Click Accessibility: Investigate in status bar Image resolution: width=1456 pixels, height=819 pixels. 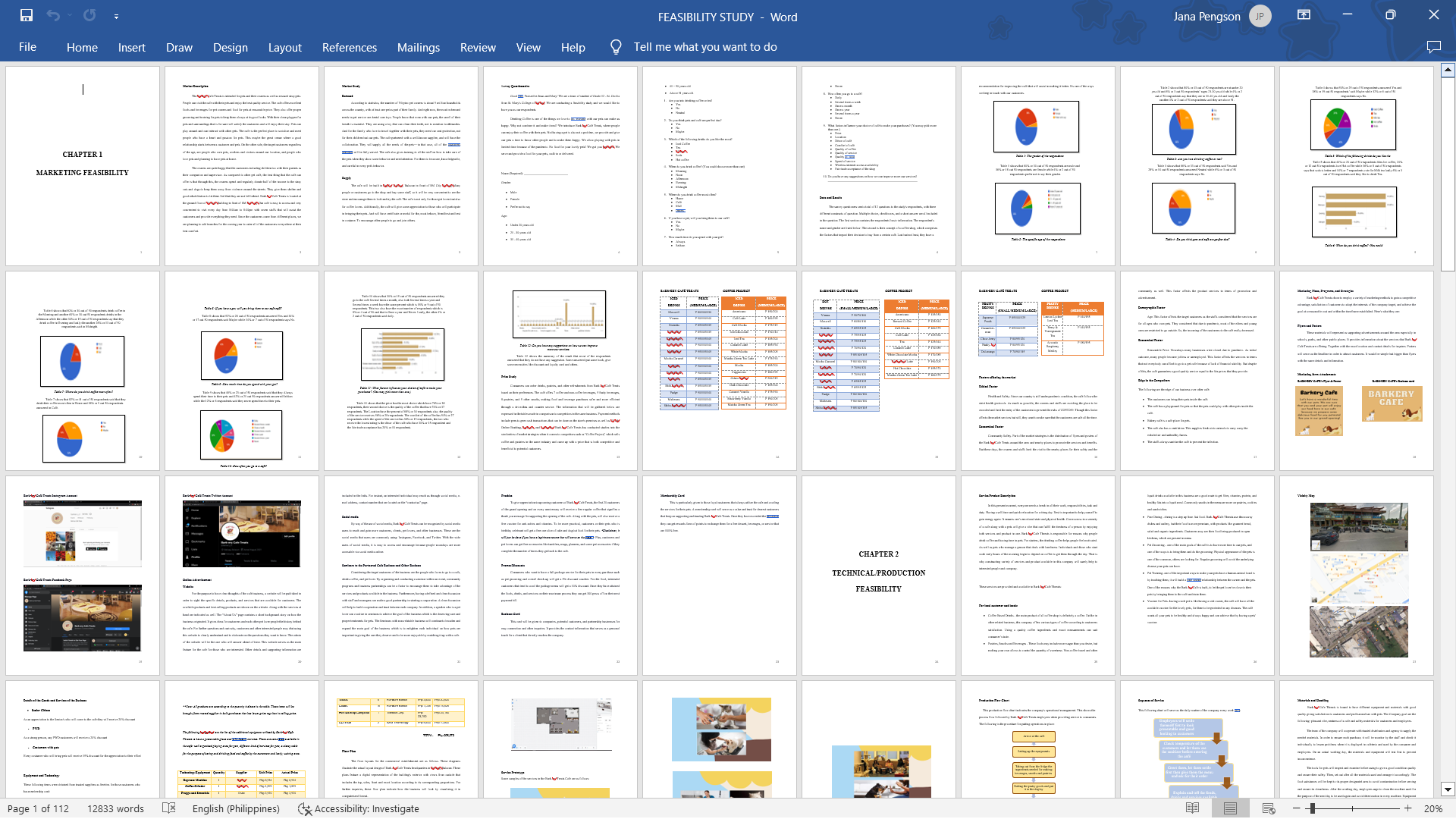click(359, 808)
